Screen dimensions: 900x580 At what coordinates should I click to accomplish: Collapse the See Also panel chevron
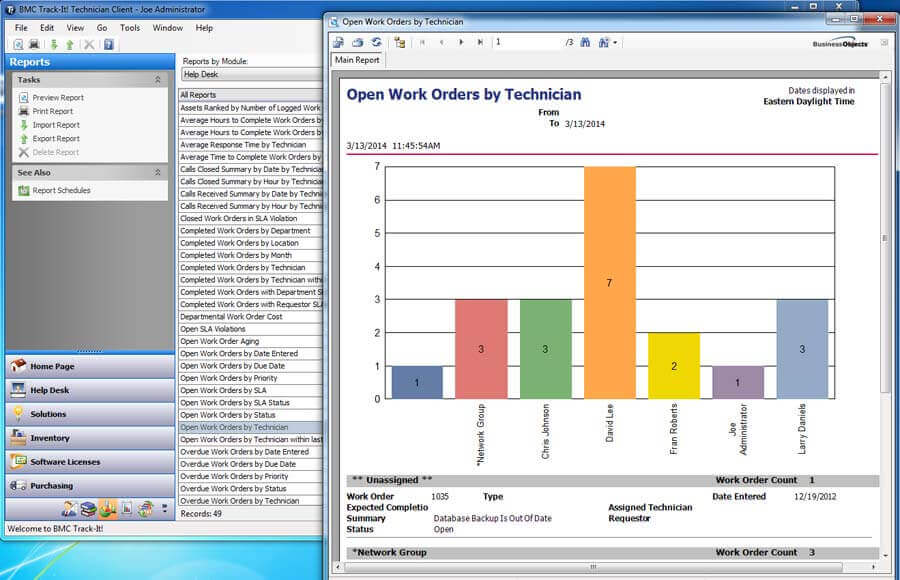pyautogui.click(x=158, y=172)
